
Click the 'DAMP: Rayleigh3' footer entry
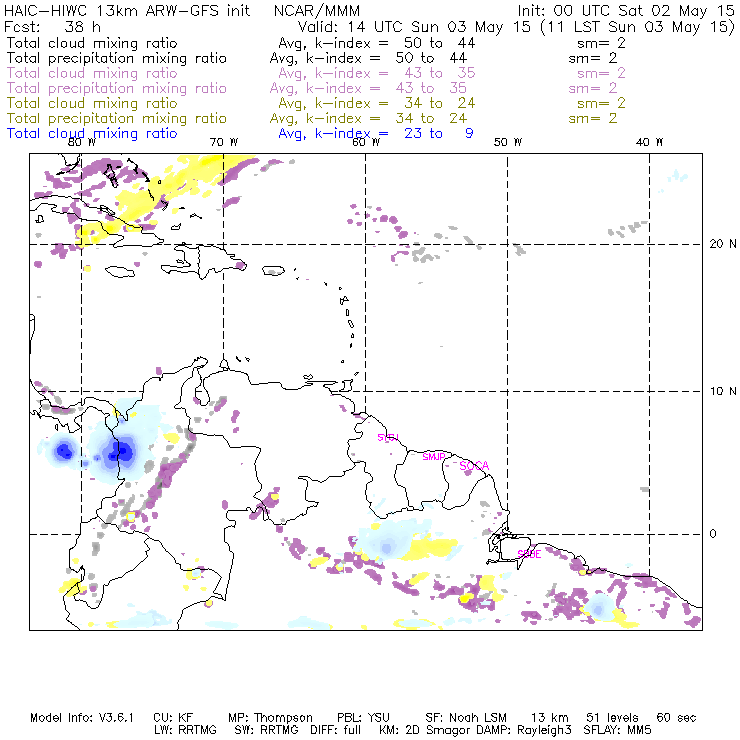pyautogui.click(x=523, y=730)
